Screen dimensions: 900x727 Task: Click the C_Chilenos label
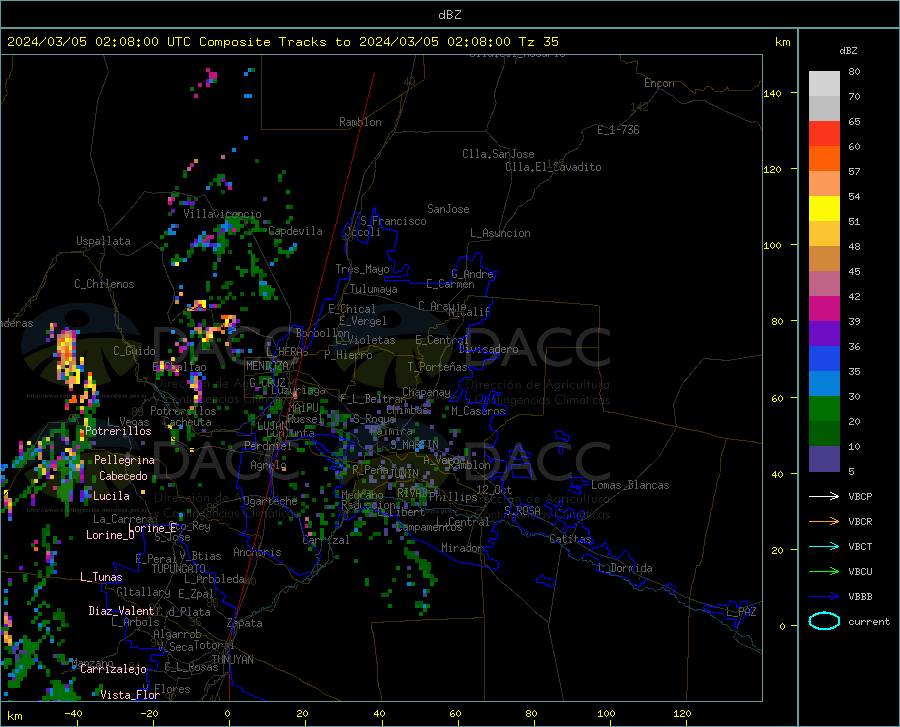coord(104,284)
